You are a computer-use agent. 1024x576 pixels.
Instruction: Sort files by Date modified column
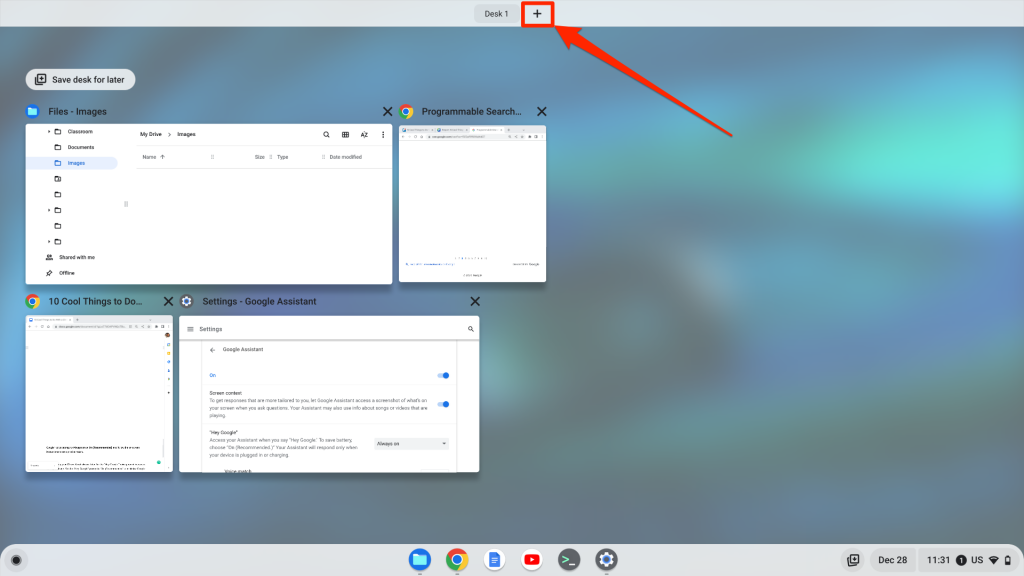(x=345, y=157)
